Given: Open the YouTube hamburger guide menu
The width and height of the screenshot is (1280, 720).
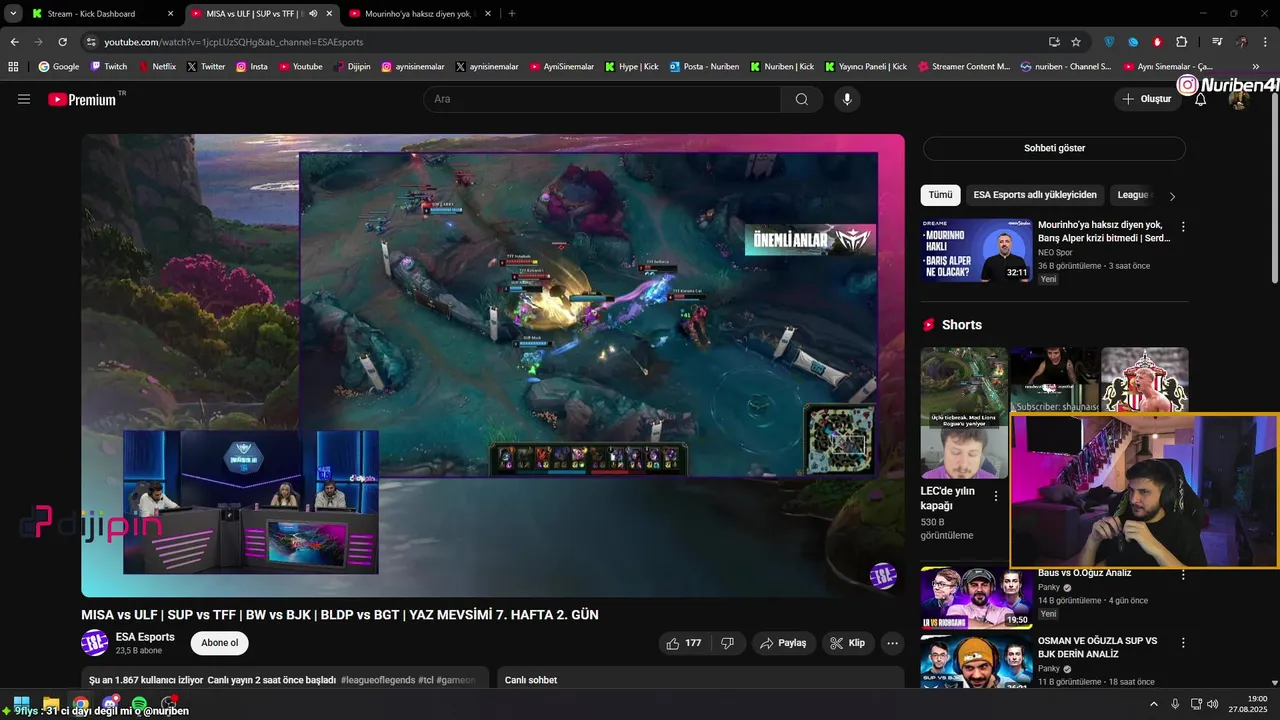Looking at the screenshot, I should [x=24, y=99].
